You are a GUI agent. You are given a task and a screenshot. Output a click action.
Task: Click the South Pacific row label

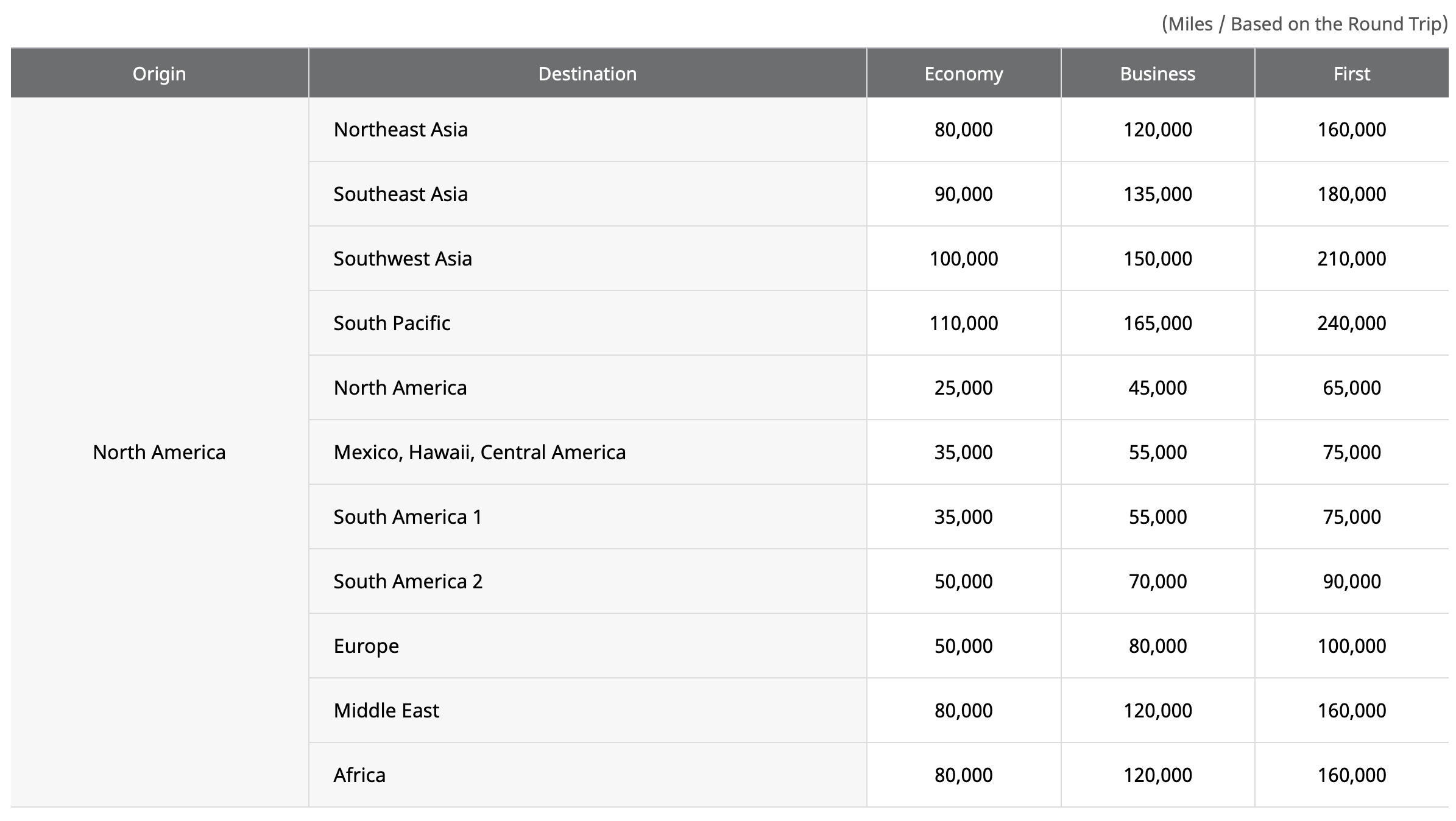pyautogui.click(x=391, y=323)
